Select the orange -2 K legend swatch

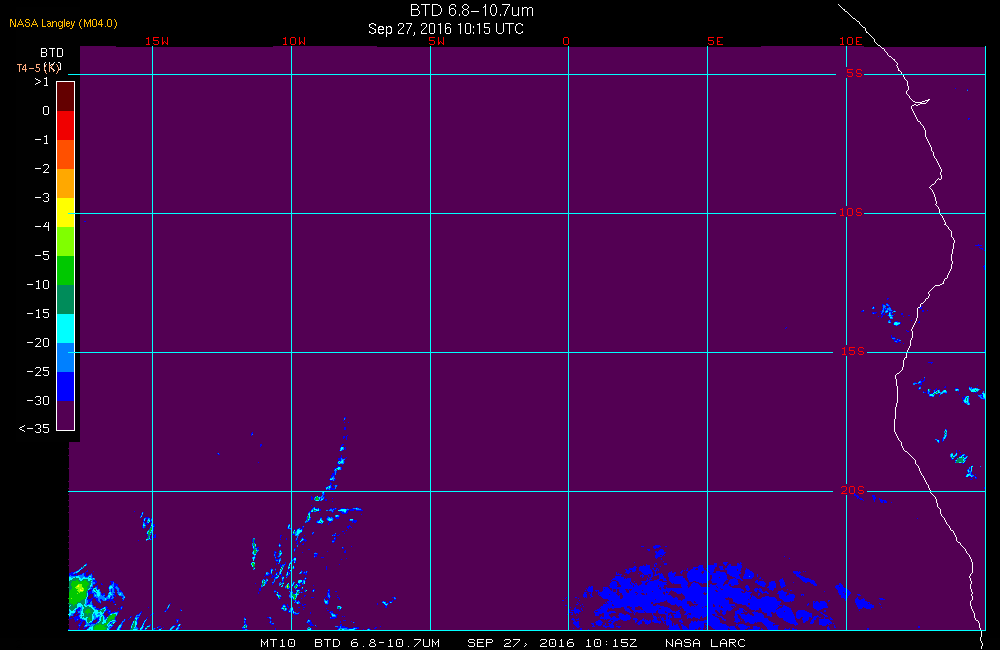(x=66, y=183)
